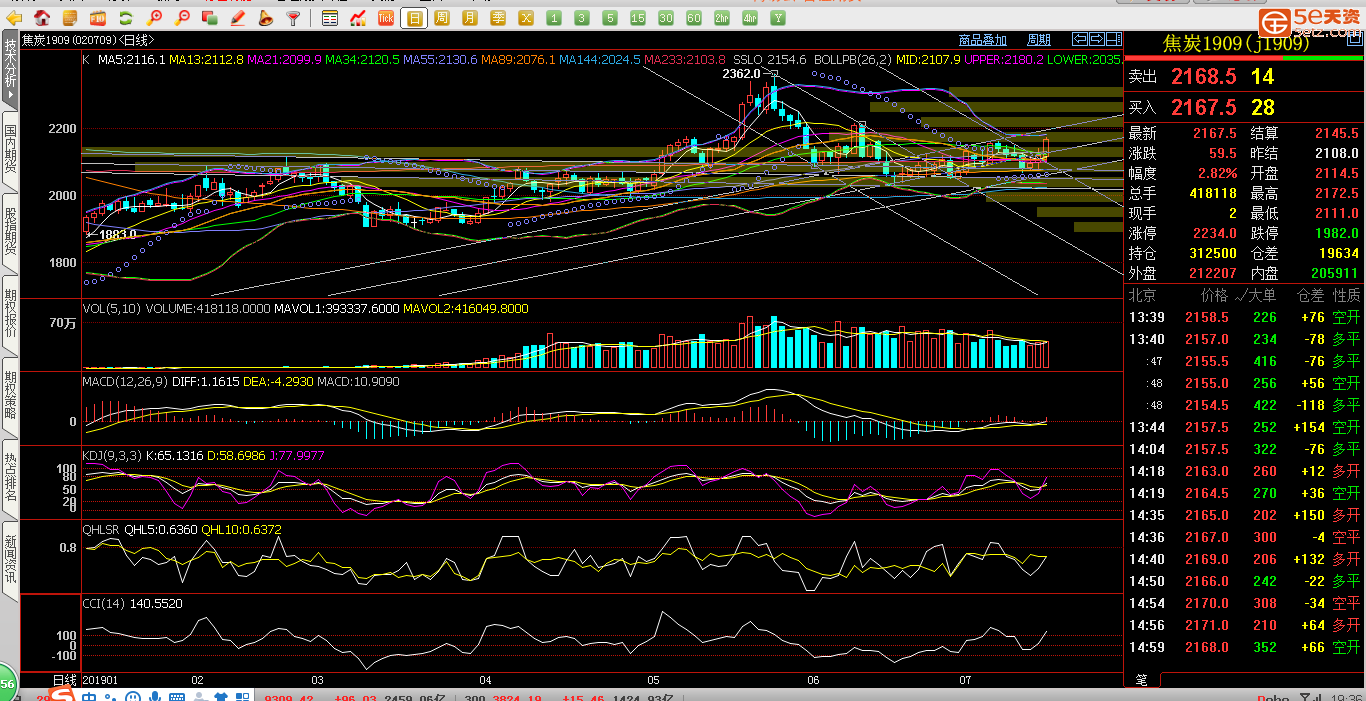Click the green refresh arrows icon
This screenshot has height=701, width=1366.
pos(125,18)
